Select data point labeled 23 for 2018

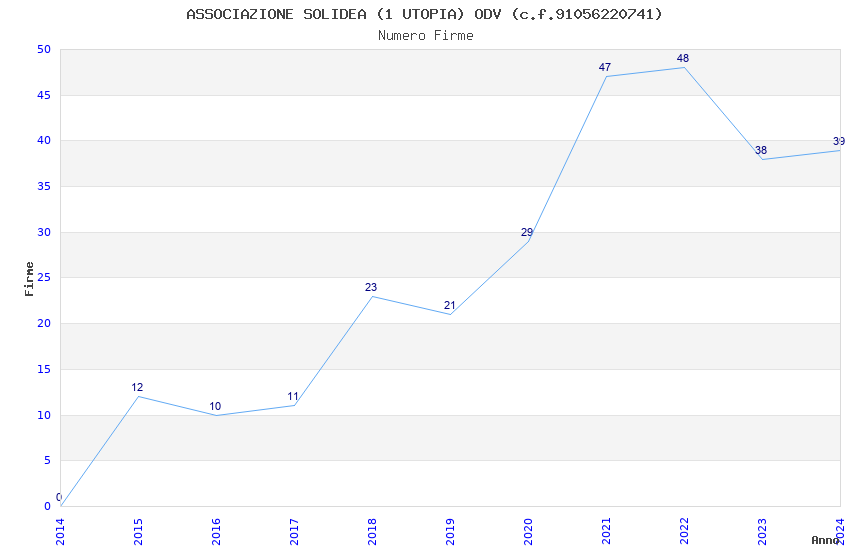pos(371,287)
